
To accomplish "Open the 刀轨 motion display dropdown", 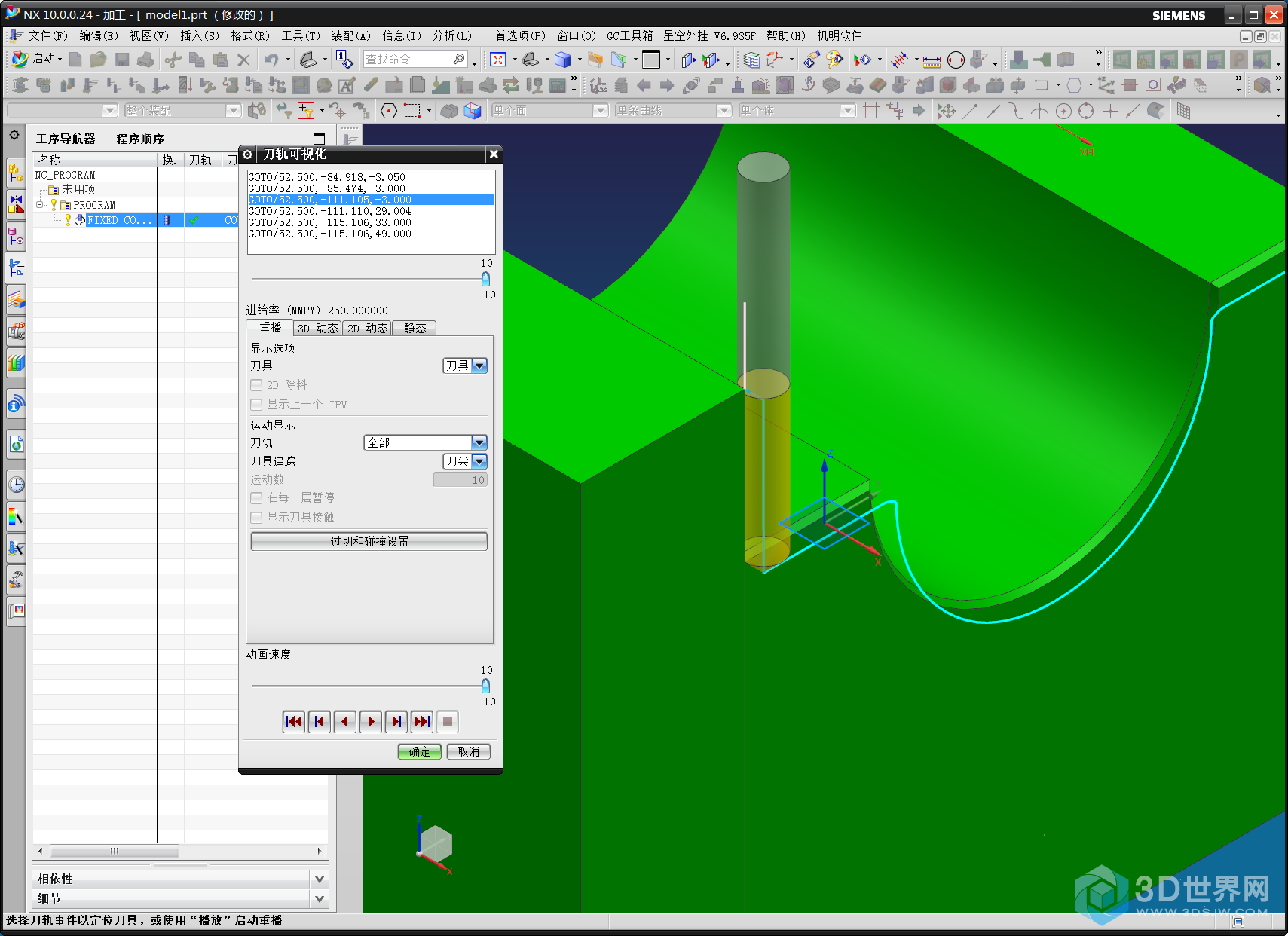I will point(479,443).
